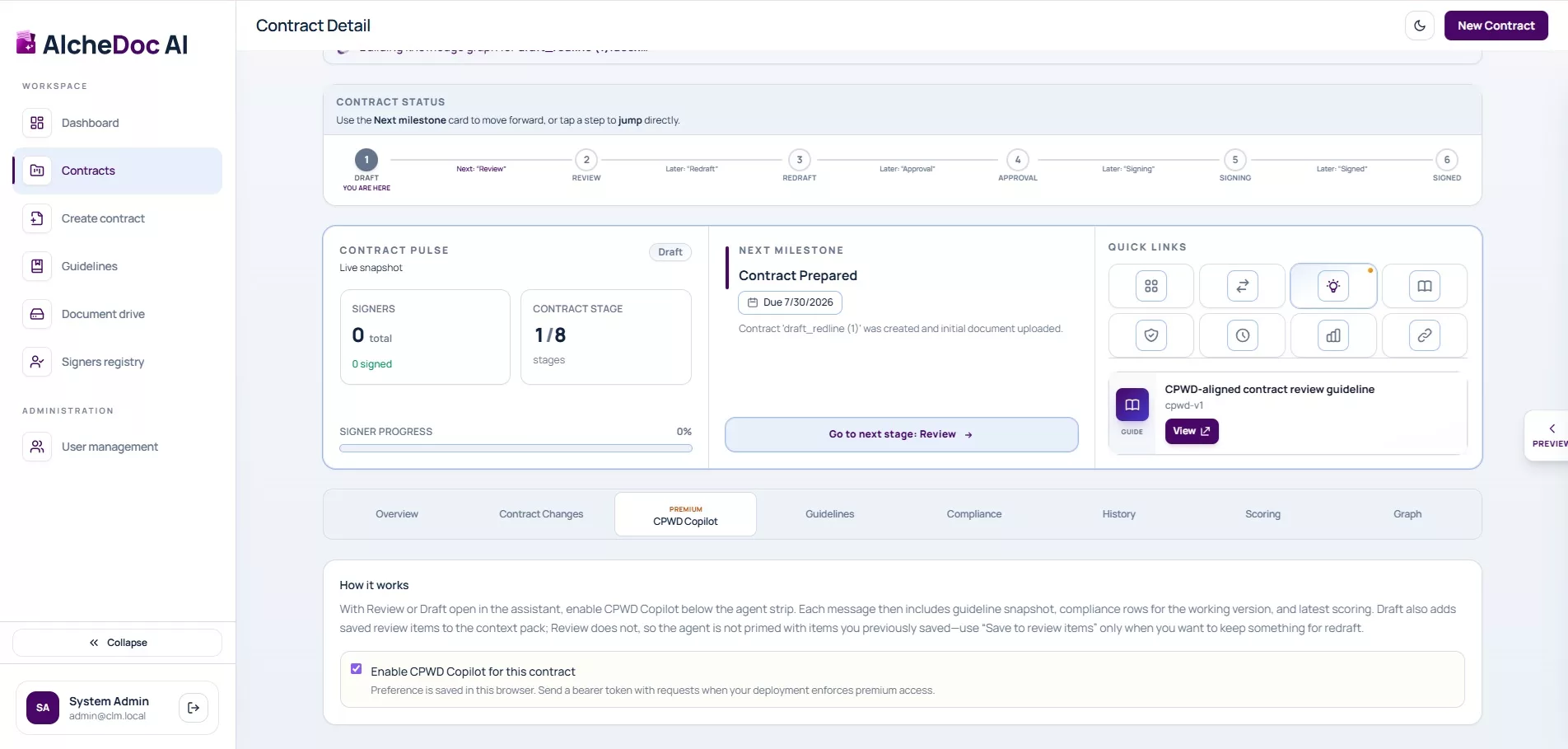Switch to Contract Changes tab
Viewport: 1568px width, 749px height.
click(x=541, y=514)
